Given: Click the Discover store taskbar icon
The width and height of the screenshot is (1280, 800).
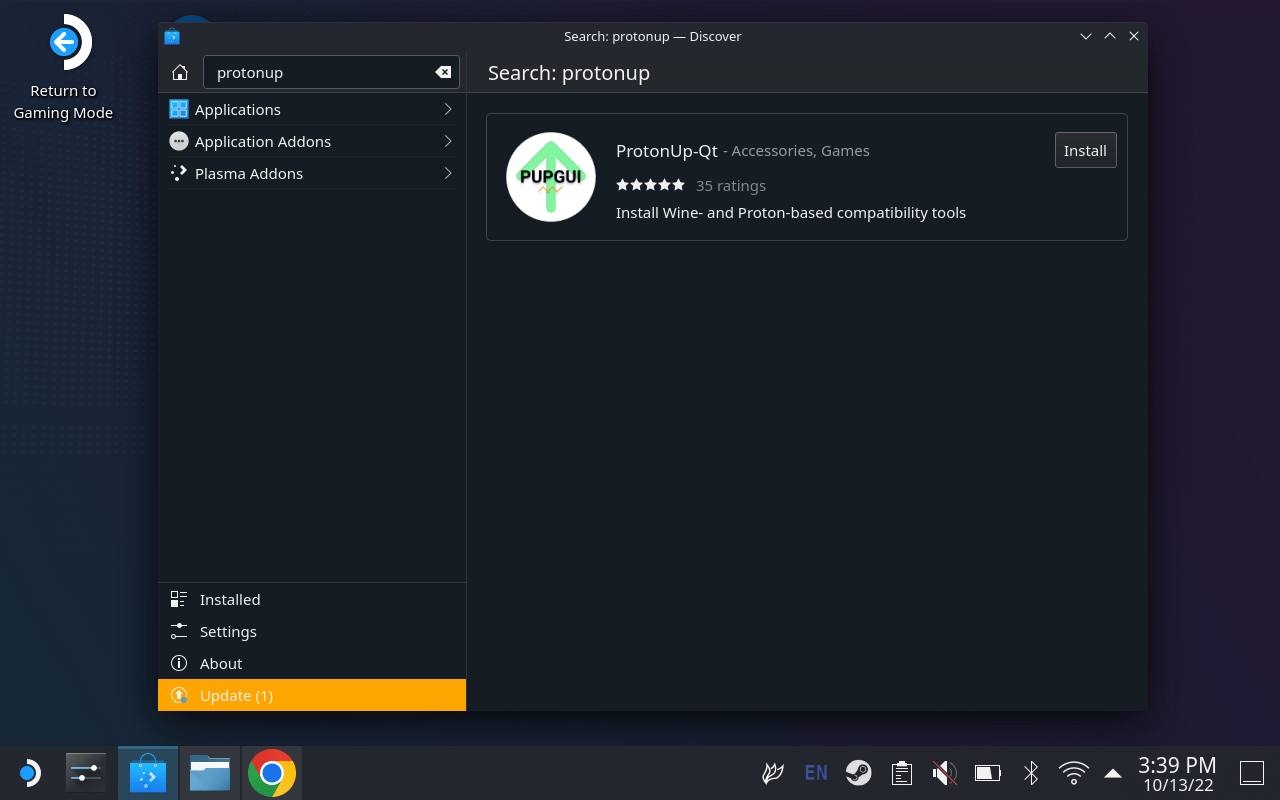Looking at the screenshot, I should (x=148, y=773).
